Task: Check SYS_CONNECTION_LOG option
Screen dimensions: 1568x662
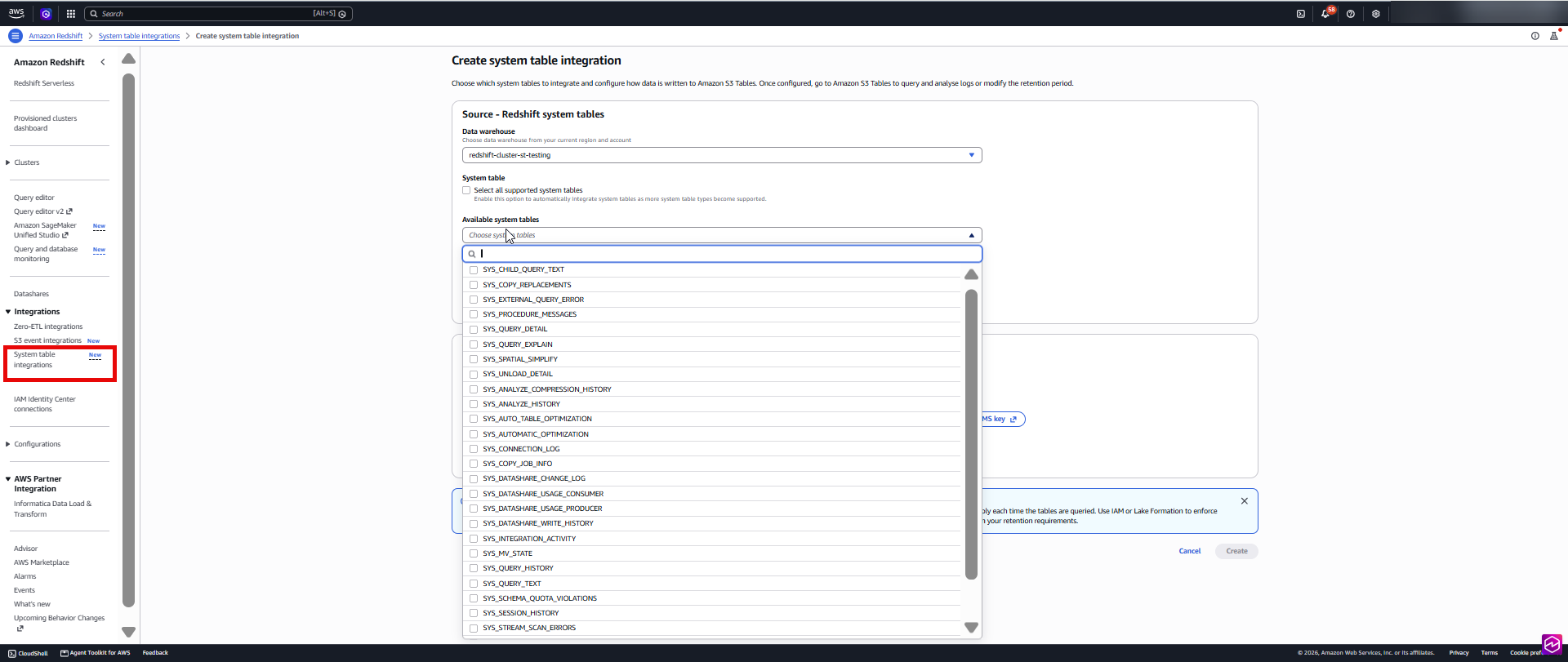Action: 474,449
